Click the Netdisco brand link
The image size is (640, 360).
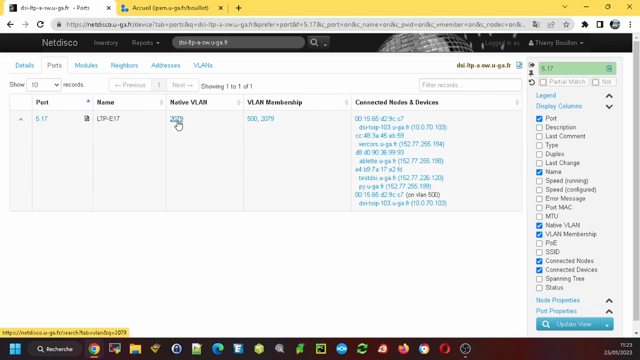click(x=60, y=43)
